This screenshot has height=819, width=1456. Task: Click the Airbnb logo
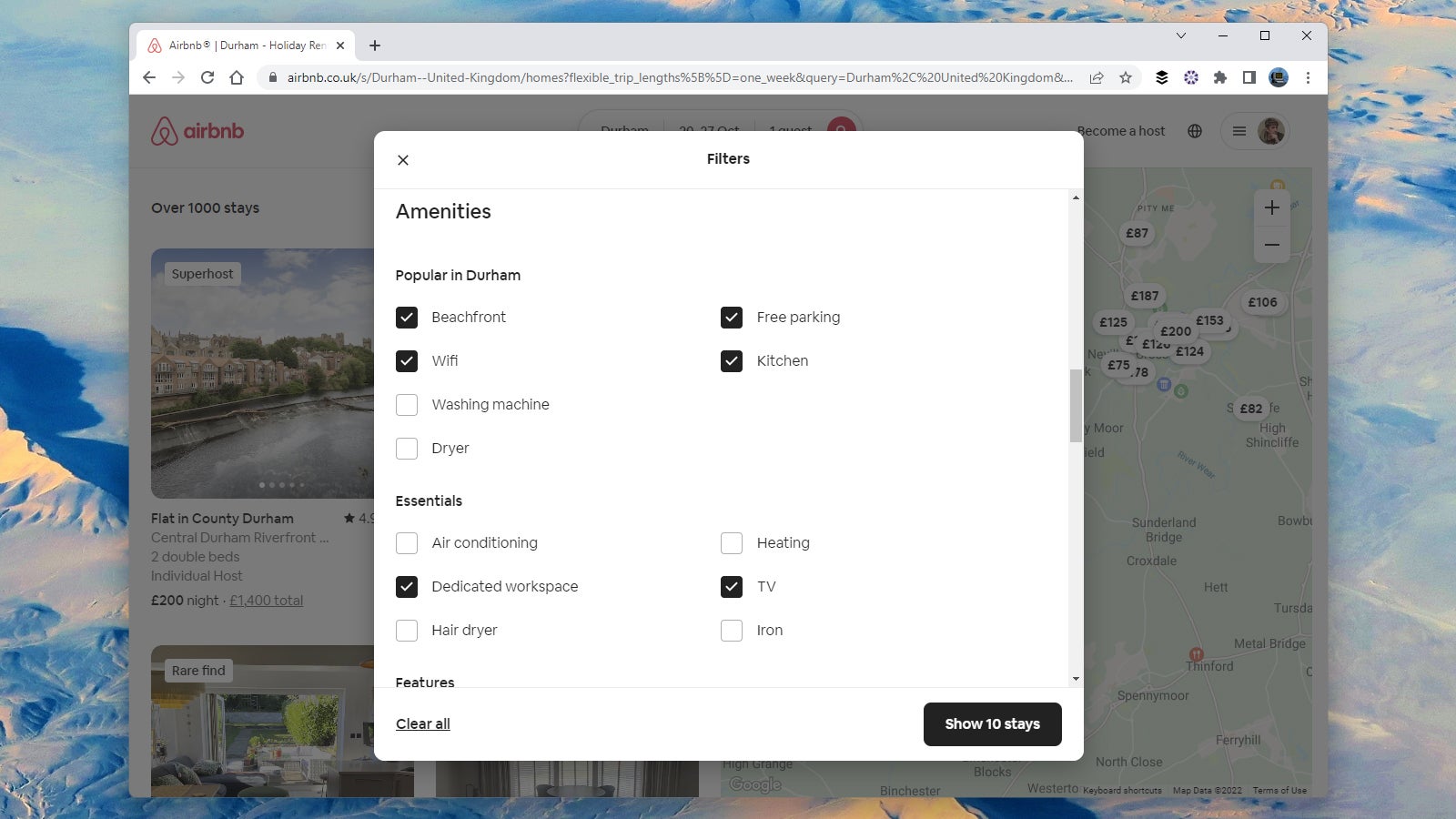pyautogui.click(x=197, y=130)
